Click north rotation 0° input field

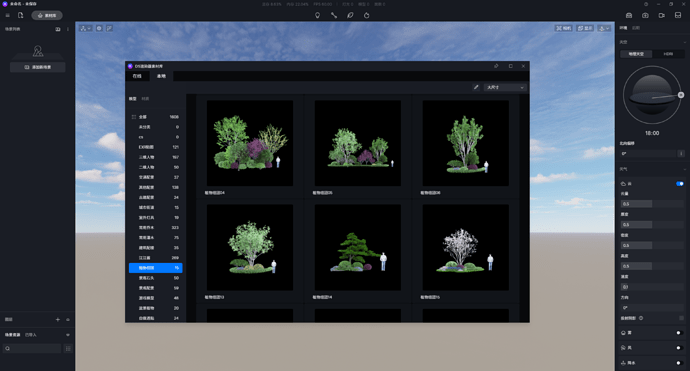648,154
